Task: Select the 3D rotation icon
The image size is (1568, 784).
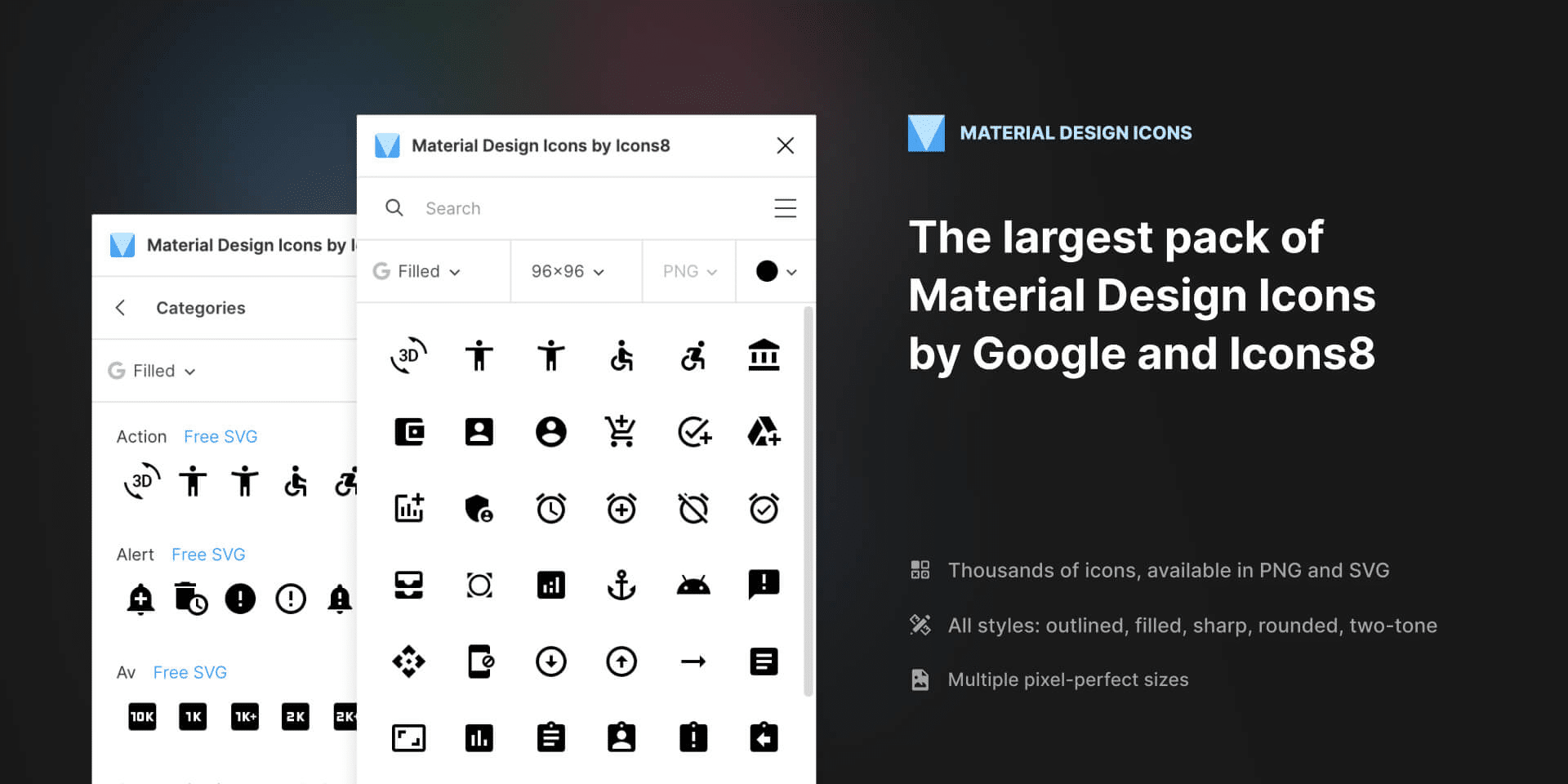Action: coord(408,355)
